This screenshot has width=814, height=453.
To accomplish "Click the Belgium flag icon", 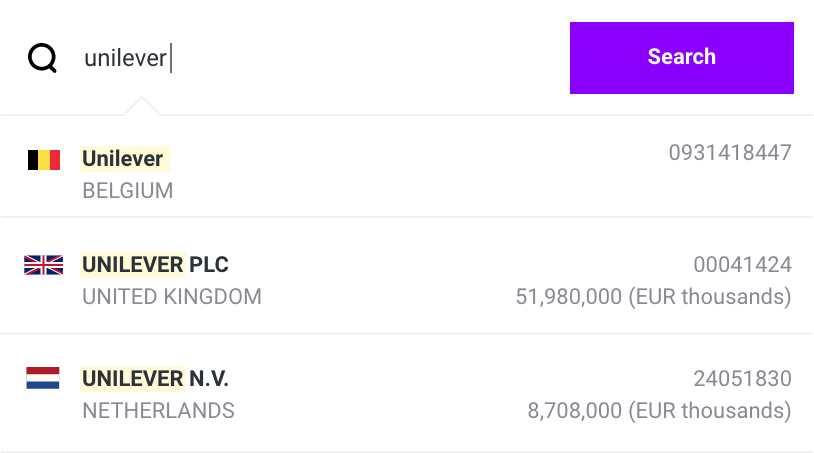I will click(x=44, y=160).
